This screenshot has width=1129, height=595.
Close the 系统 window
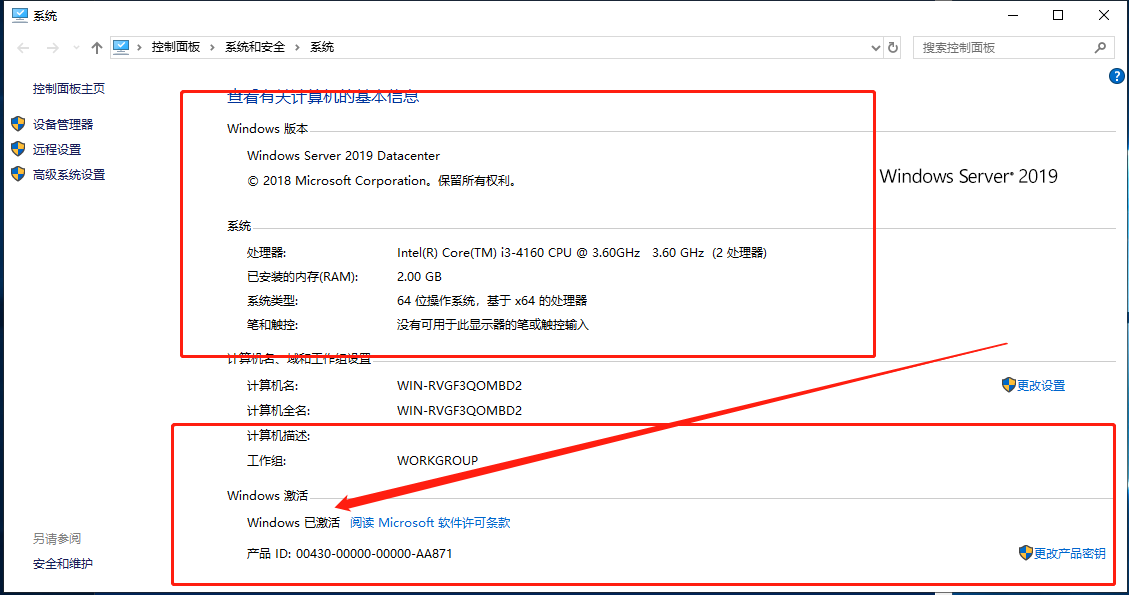pos(1104,15)
